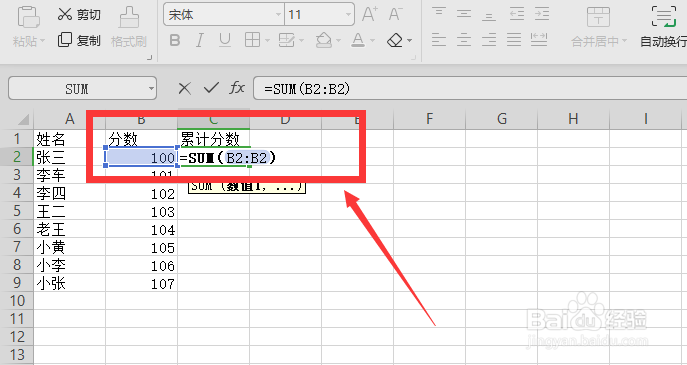The height and width of the screenshot is (365, 687).
Task: Click the Increase indent icon
Action: tap(542, 14)
